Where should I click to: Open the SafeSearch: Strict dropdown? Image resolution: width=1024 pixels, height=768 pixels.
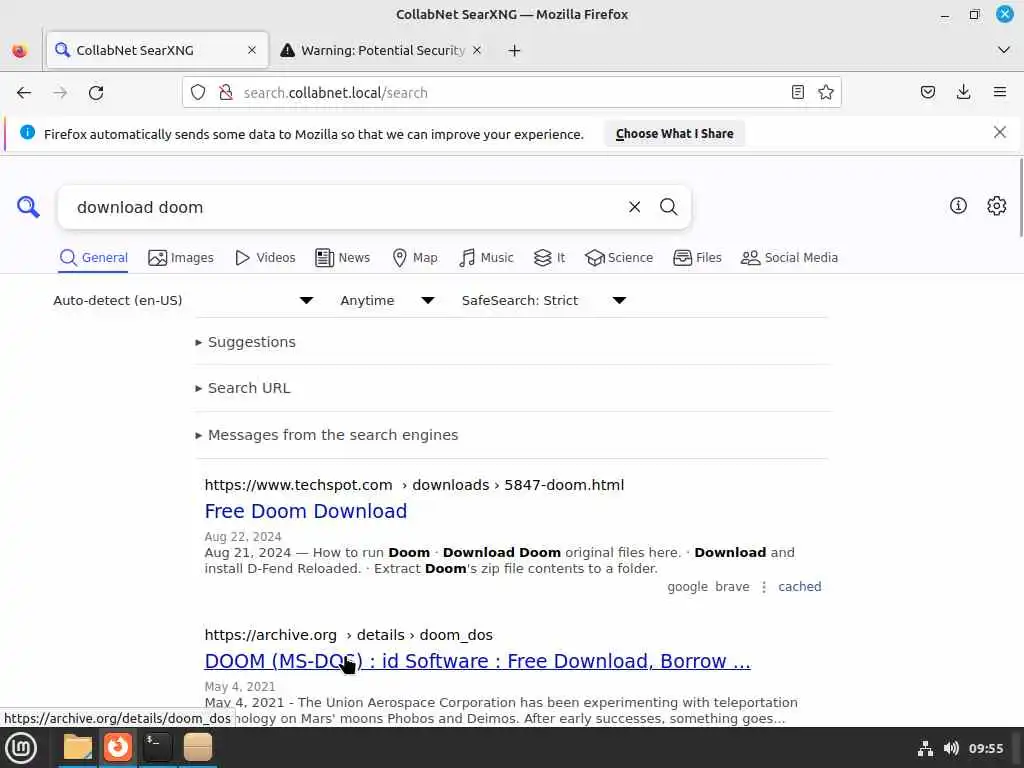point(544,300)
